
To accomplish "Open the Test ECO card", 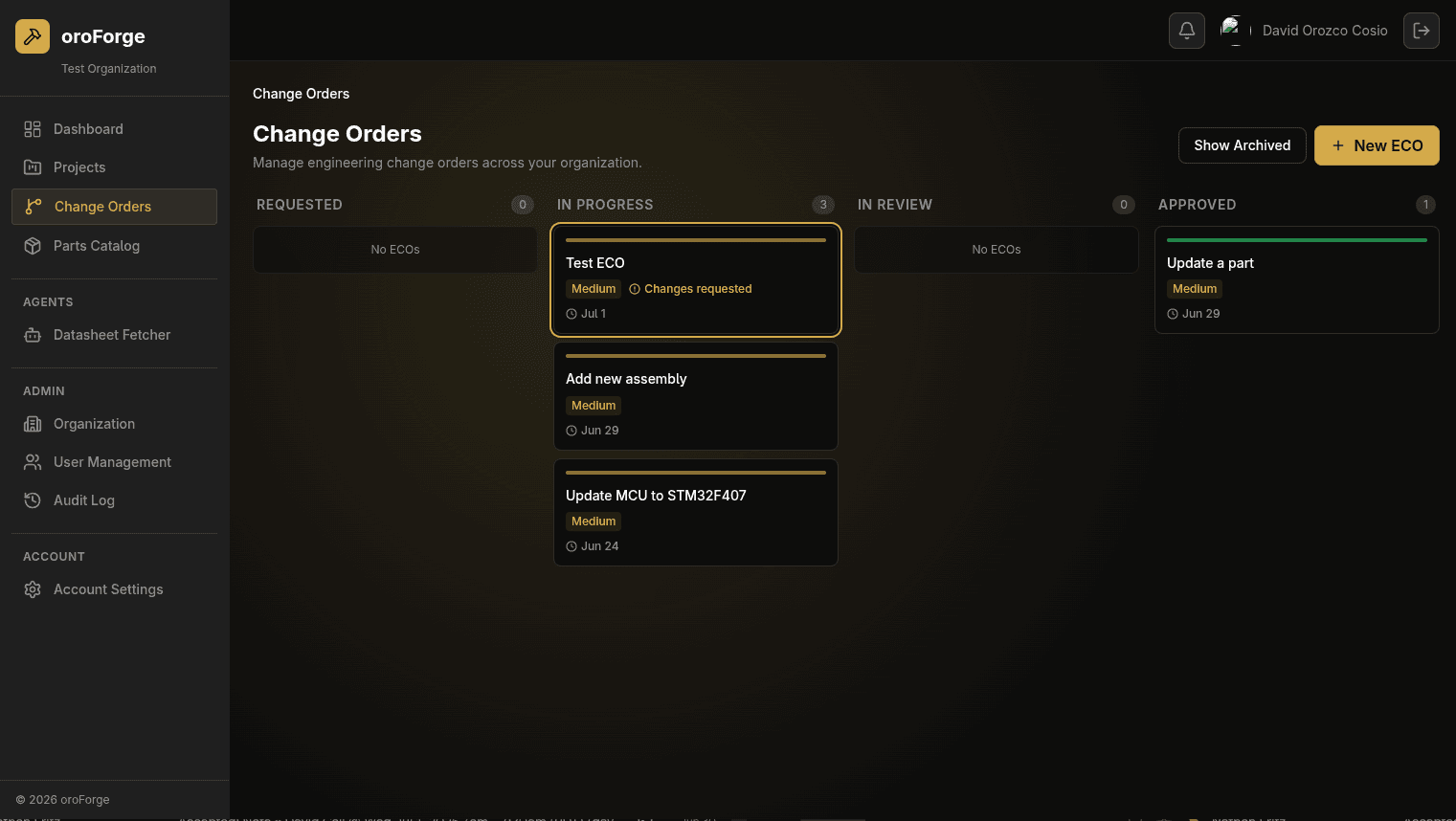I will [696, 280].
